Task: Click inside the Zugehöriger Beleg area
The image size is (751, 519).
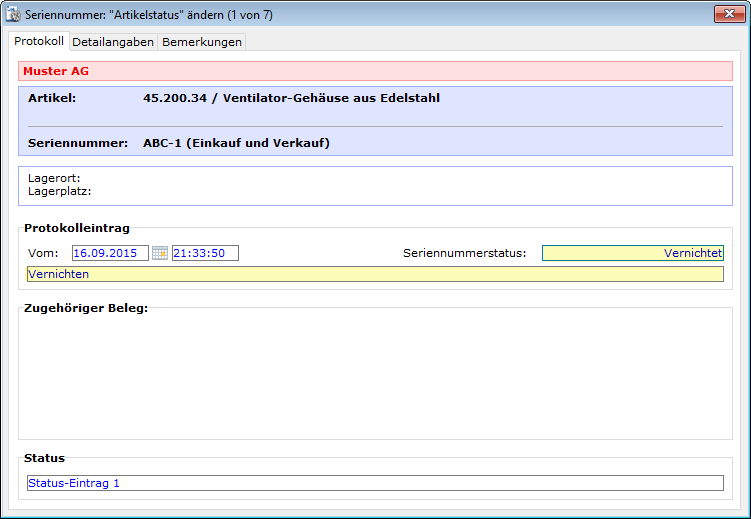Action: tap(375, 375)
